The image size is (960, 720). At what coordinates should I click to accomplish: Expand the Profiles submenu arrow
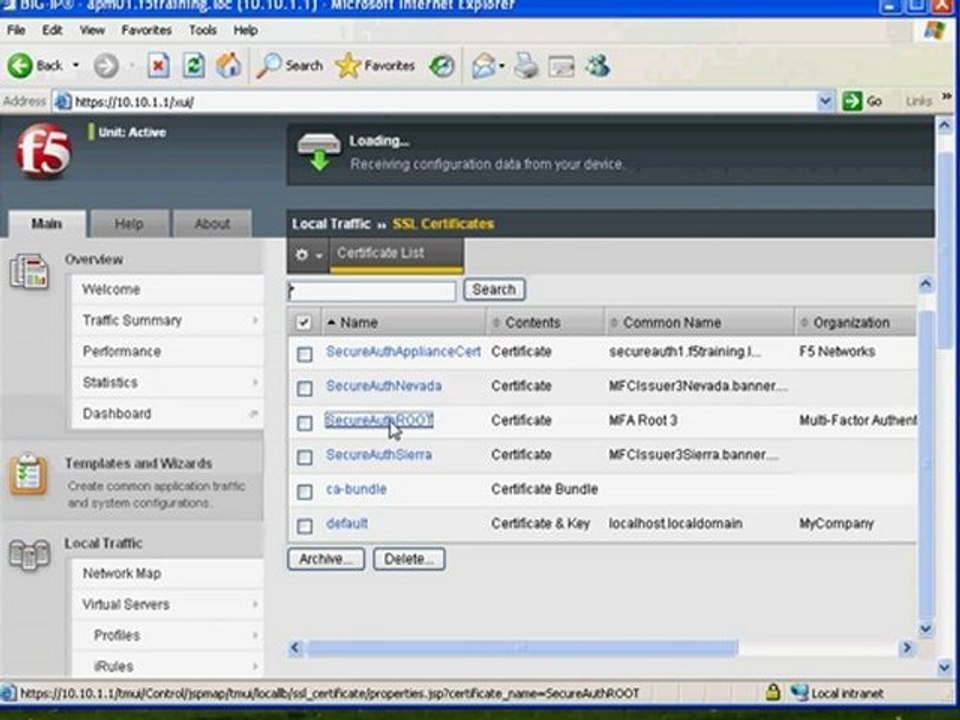255,636
